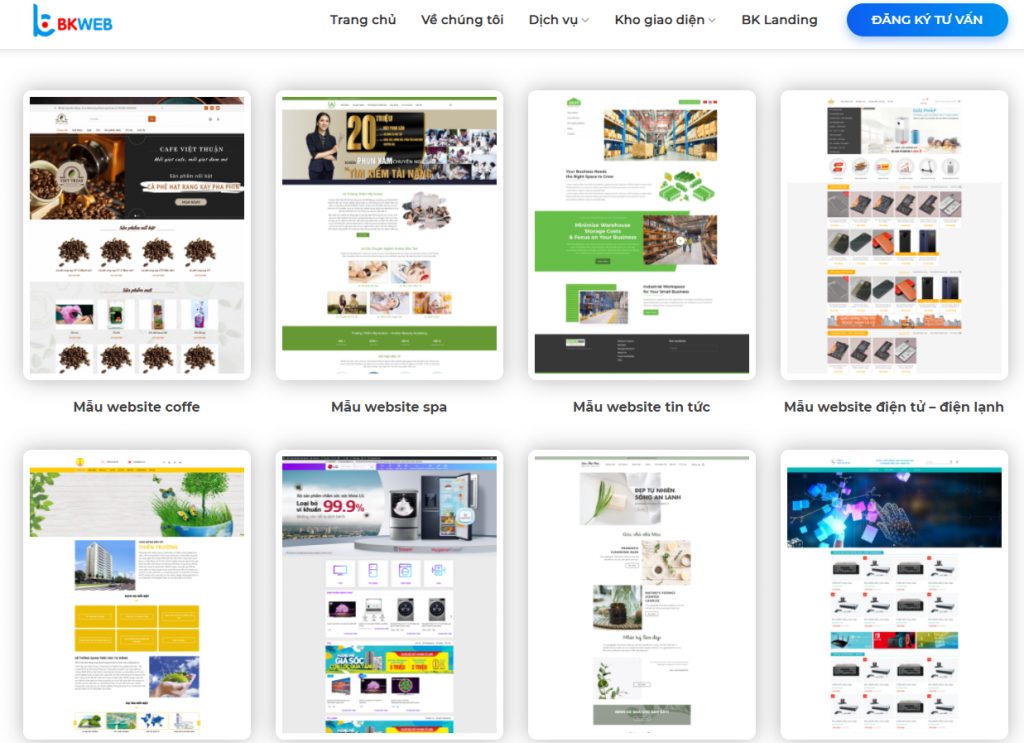The width and height of the screenshot is (1024, 743).
Task: Open the green warehouse news template thumbnail
Action: (x=641, y=235)
